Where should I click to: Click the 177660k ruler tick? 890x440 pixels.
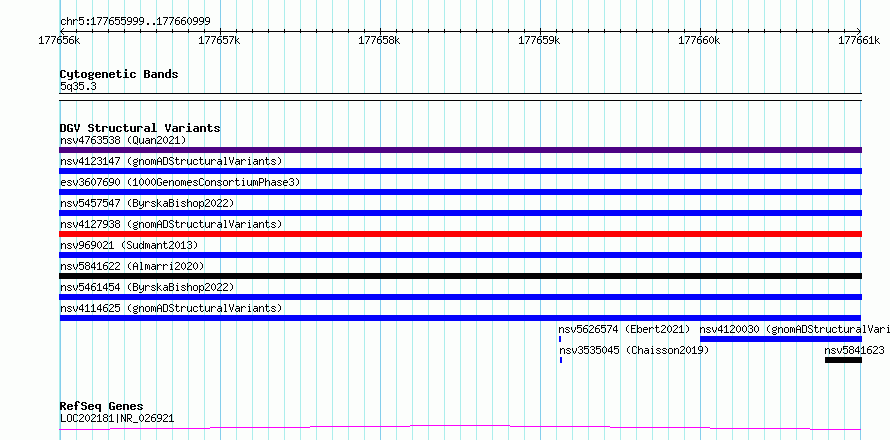coord(700,40)
